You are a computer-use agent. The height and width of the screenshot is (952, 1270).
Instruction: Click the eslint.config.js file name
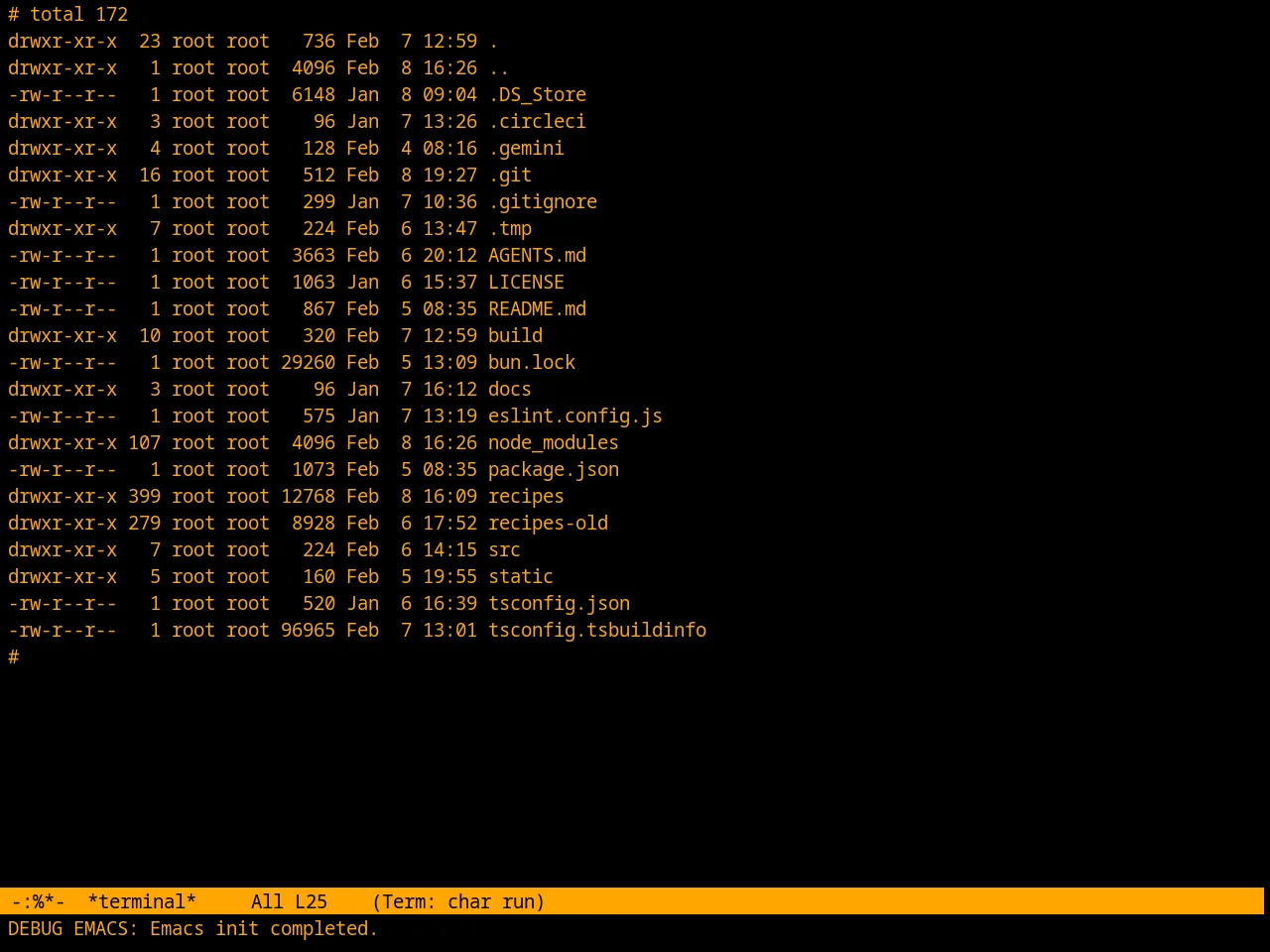574,416
